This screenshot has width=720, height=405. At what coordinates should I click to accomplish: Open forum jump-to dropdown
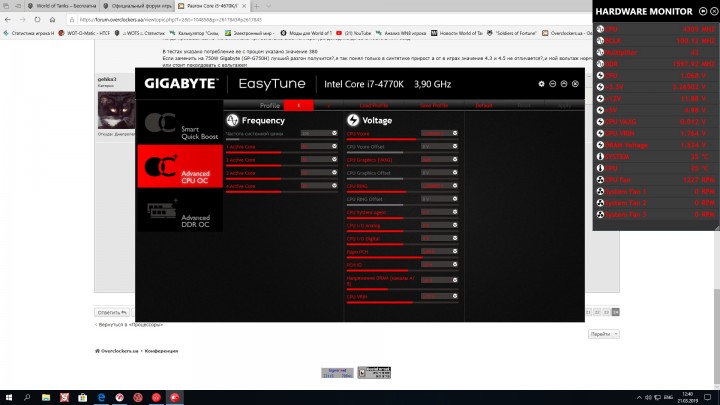click(x=603, y=334)
